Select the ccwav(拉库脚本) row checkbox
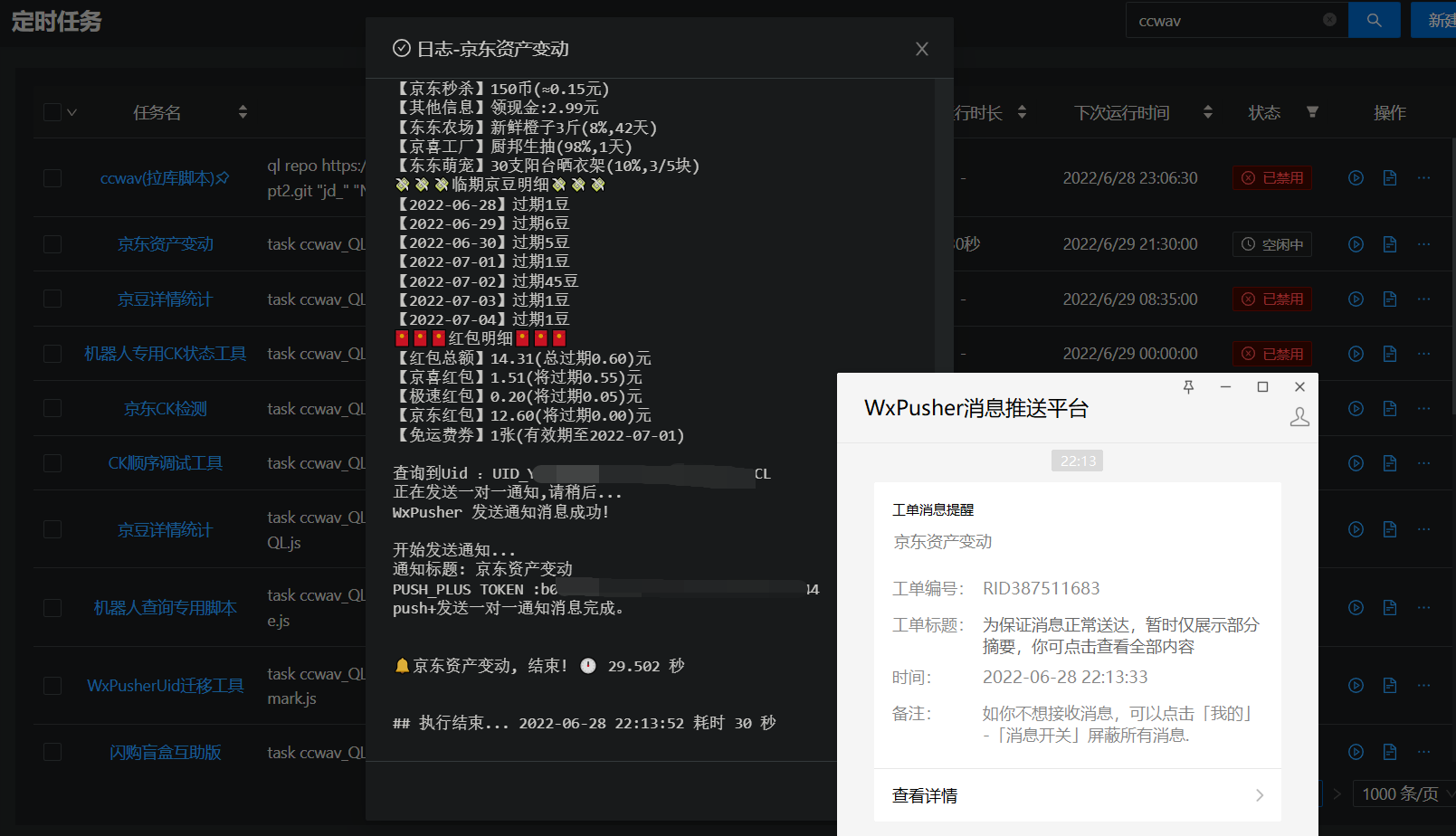The height and width of the screenshot is (836, 1456). click(x=52, y=178)
